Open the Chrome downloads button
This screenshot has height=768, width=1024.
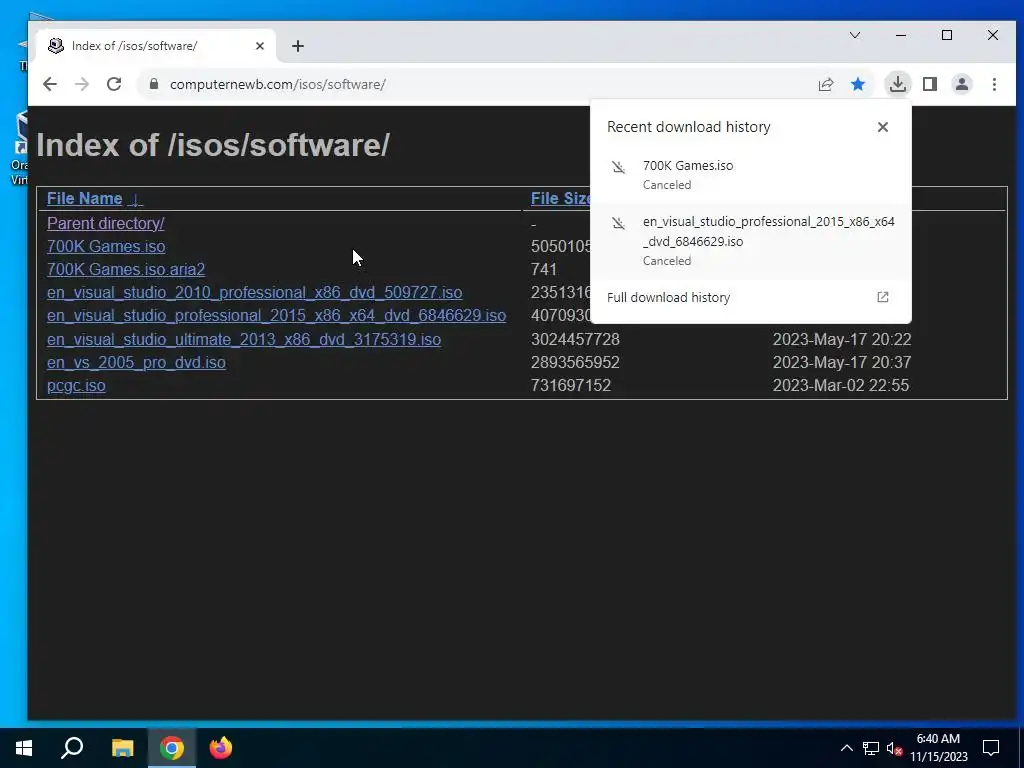(898, 84)
